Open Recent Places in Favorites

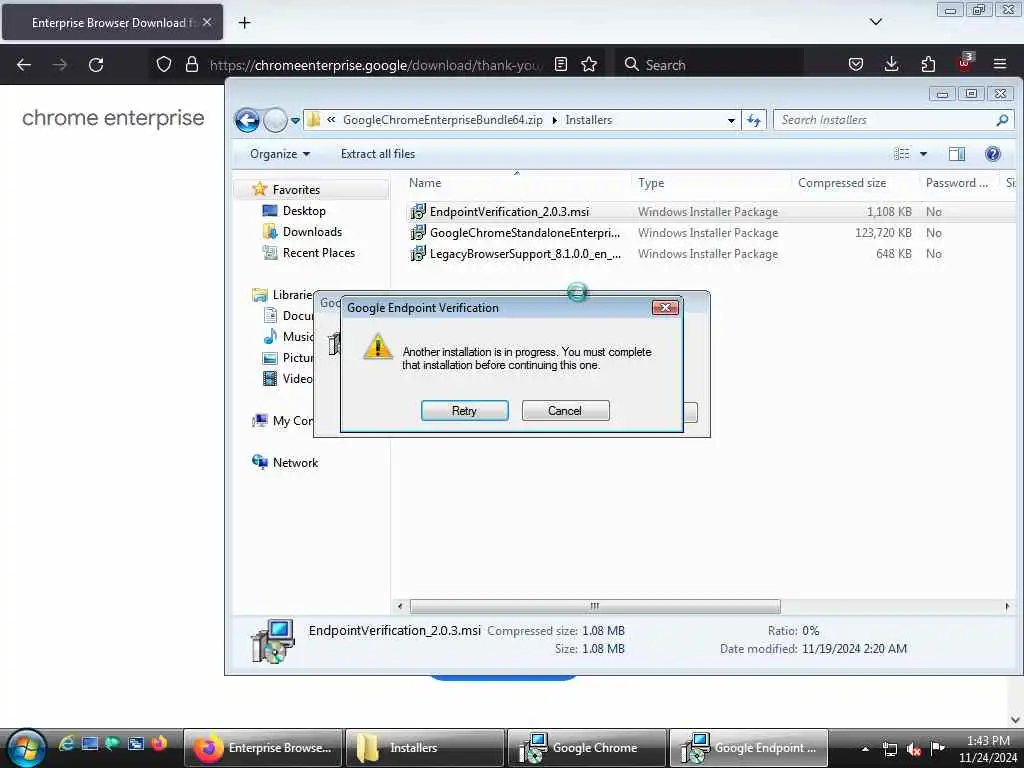(x=318, y=252)
